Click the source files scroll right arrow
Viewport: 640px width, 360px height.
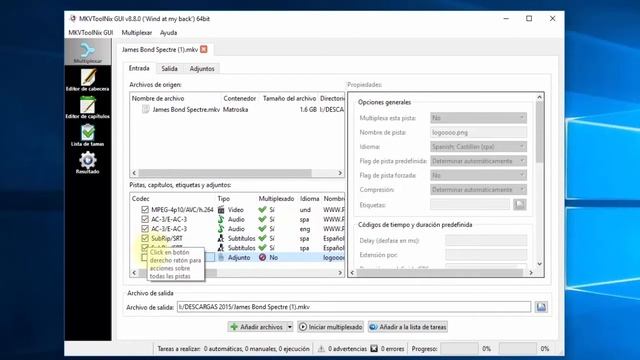pos(340,173)
